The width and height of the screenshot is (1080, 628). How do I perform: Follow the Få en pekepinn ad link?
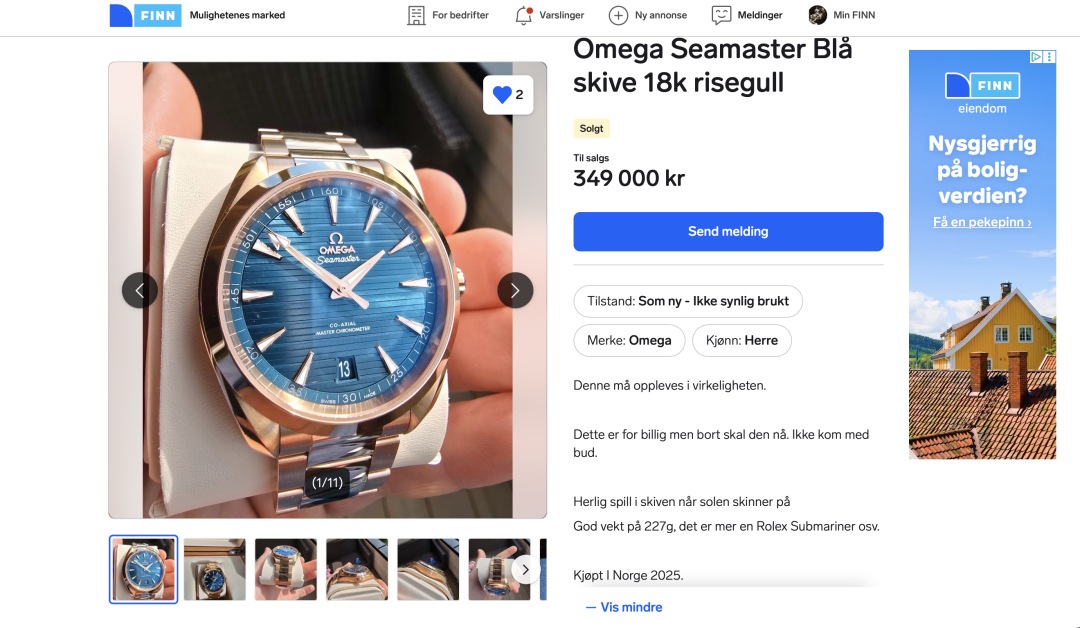click(982, 222)
